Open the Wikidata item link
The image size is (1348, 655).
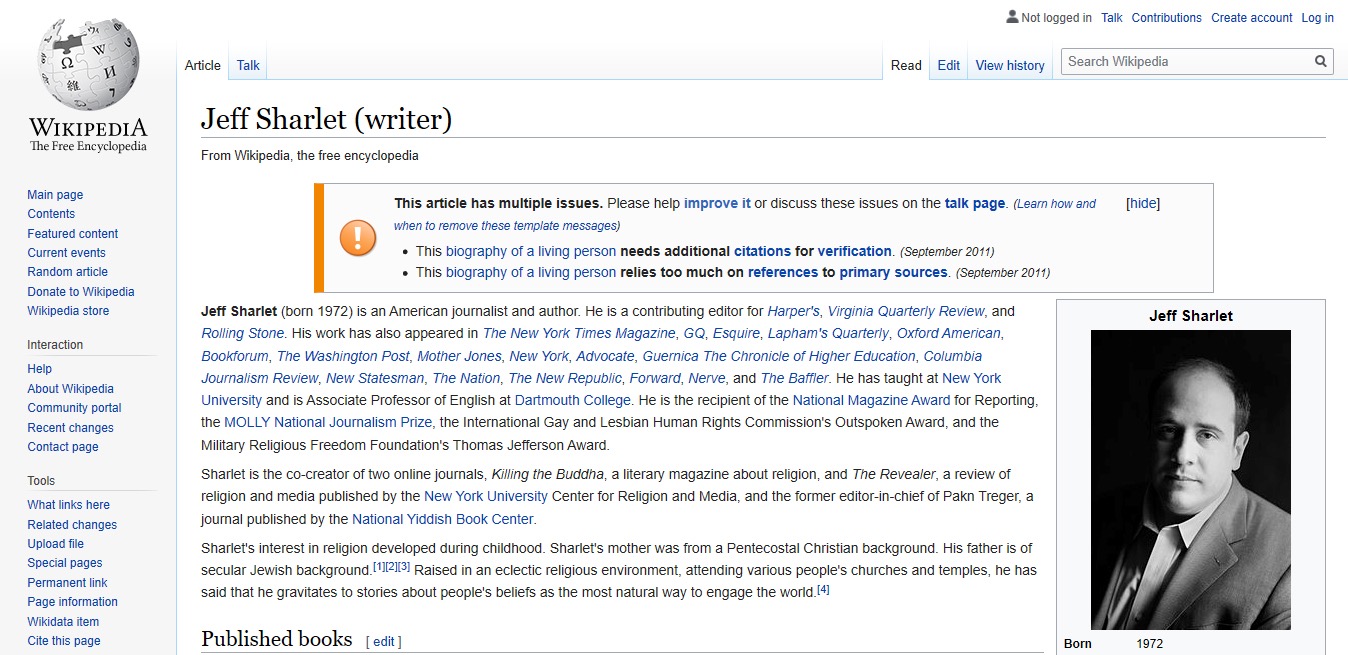[63, 622]
